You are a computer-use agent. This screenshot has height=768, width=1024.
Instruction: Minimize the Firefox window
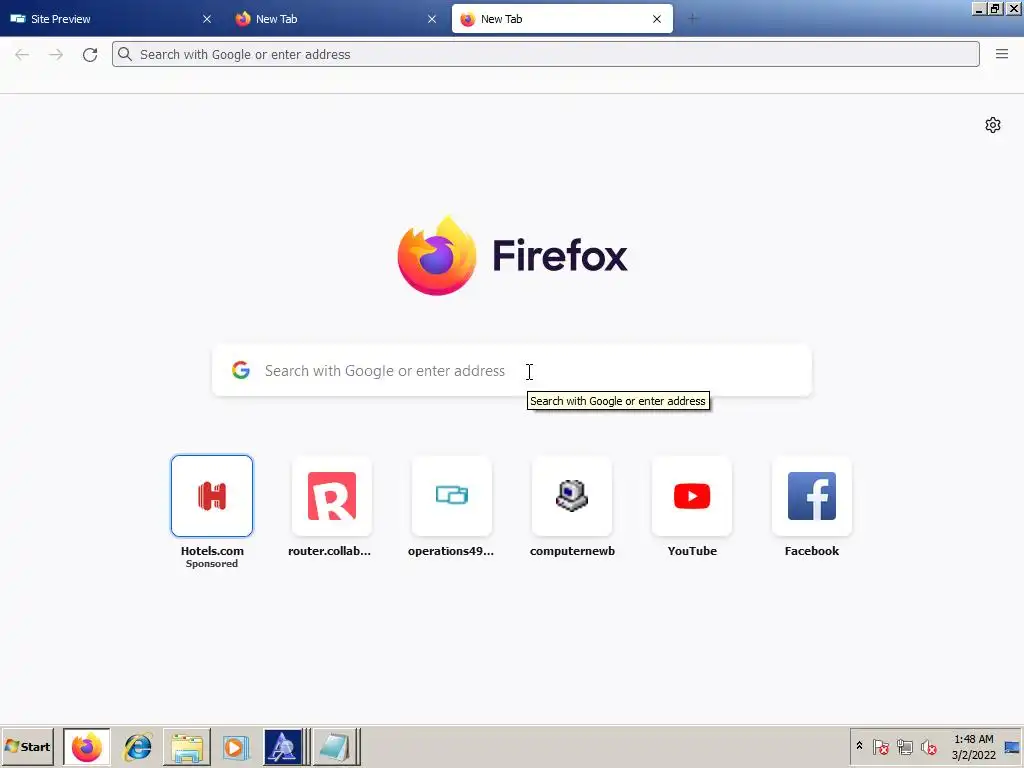pos(978,8)
